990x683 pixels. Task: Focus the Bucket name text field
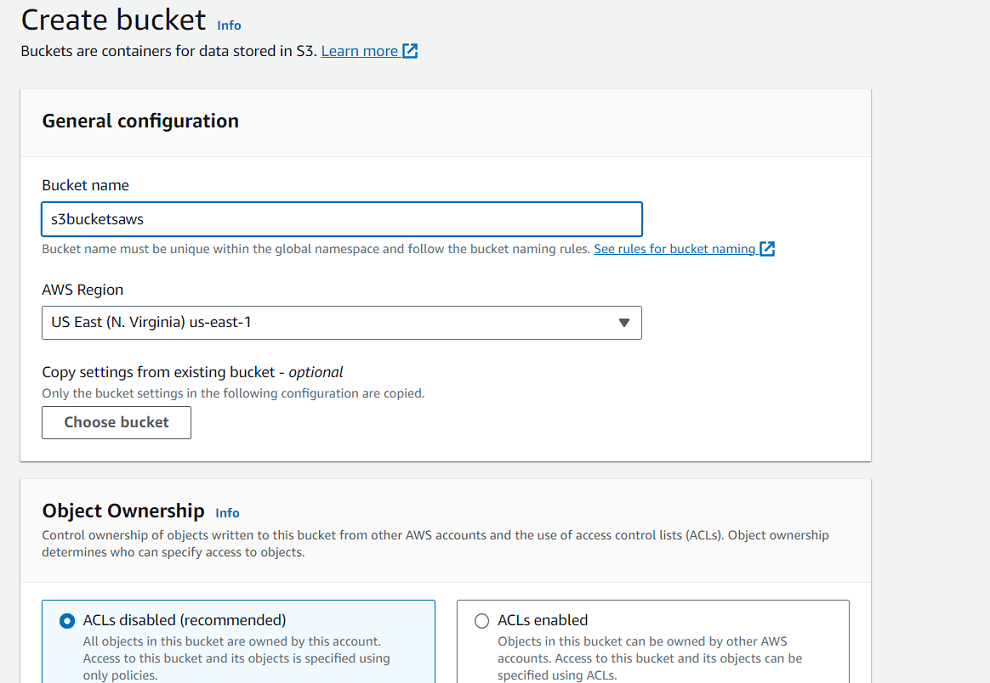pyautogui.click(x=341, y=219)
